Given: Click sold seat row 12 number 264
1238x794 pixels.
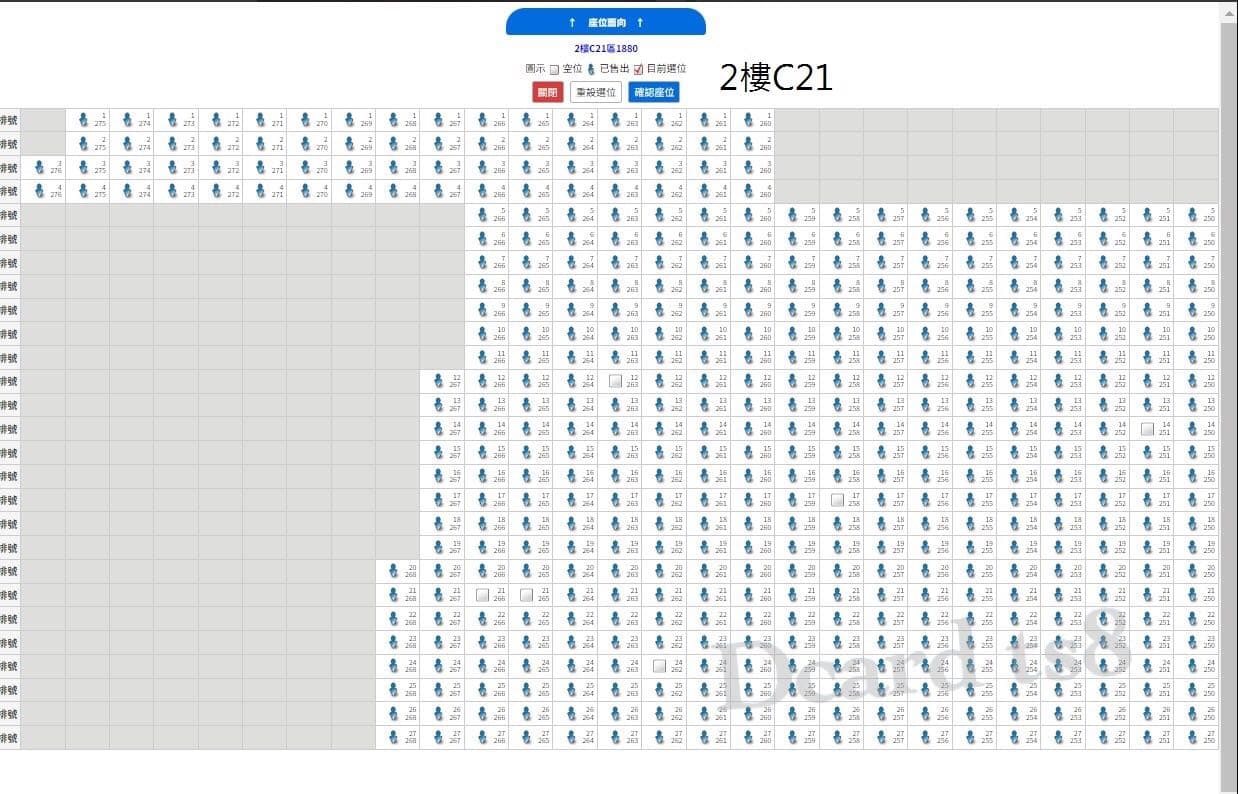Looking at the screenshot, I should click(572, 381).
